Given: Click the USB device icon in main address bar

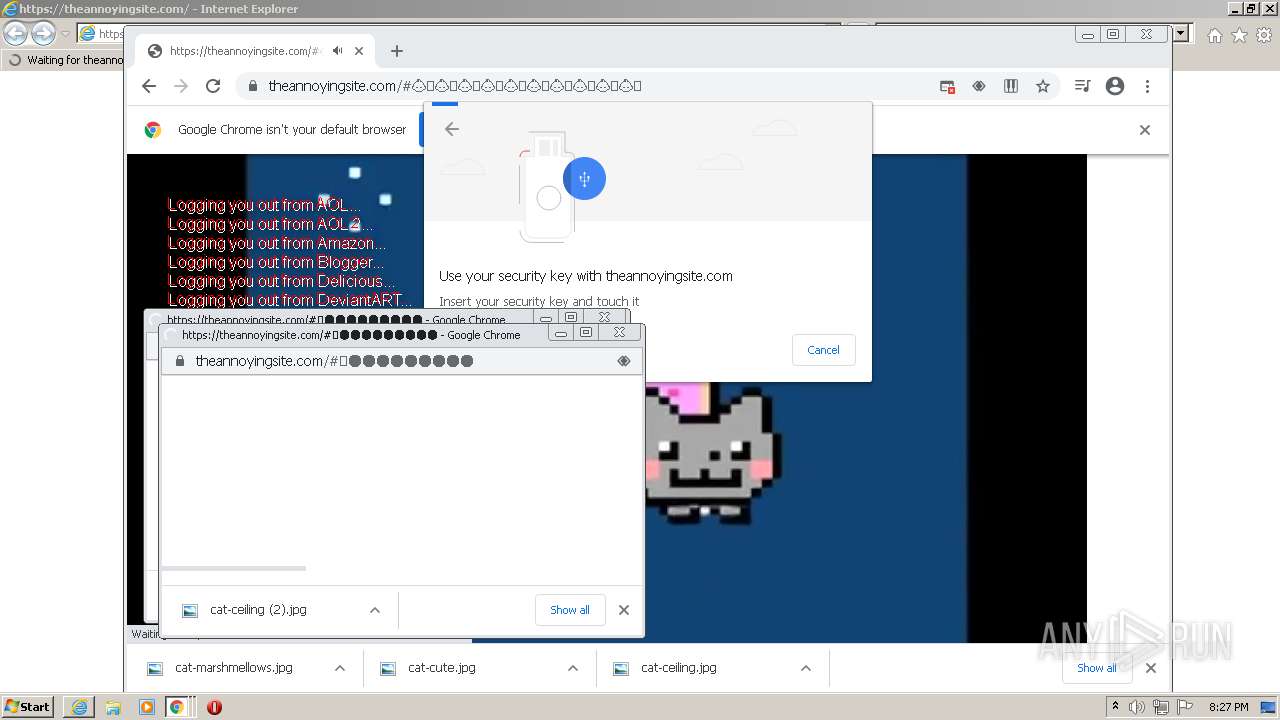Looking at the screenshot, I should [979, 86].
